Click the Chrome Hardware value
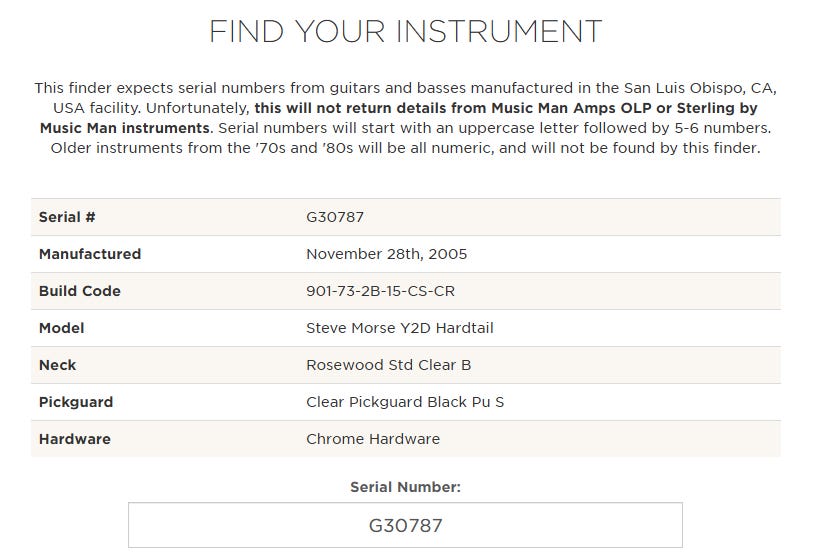Image resolution: width=822 pixels, height=556 pixels. tap(372, 439)
